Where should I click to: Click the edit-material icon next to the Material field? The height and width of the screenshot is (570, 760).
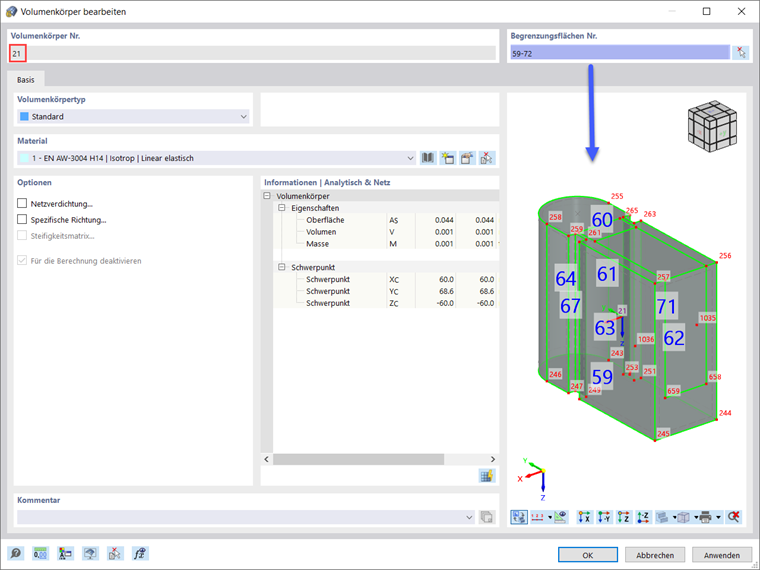[x=467, y=158]
